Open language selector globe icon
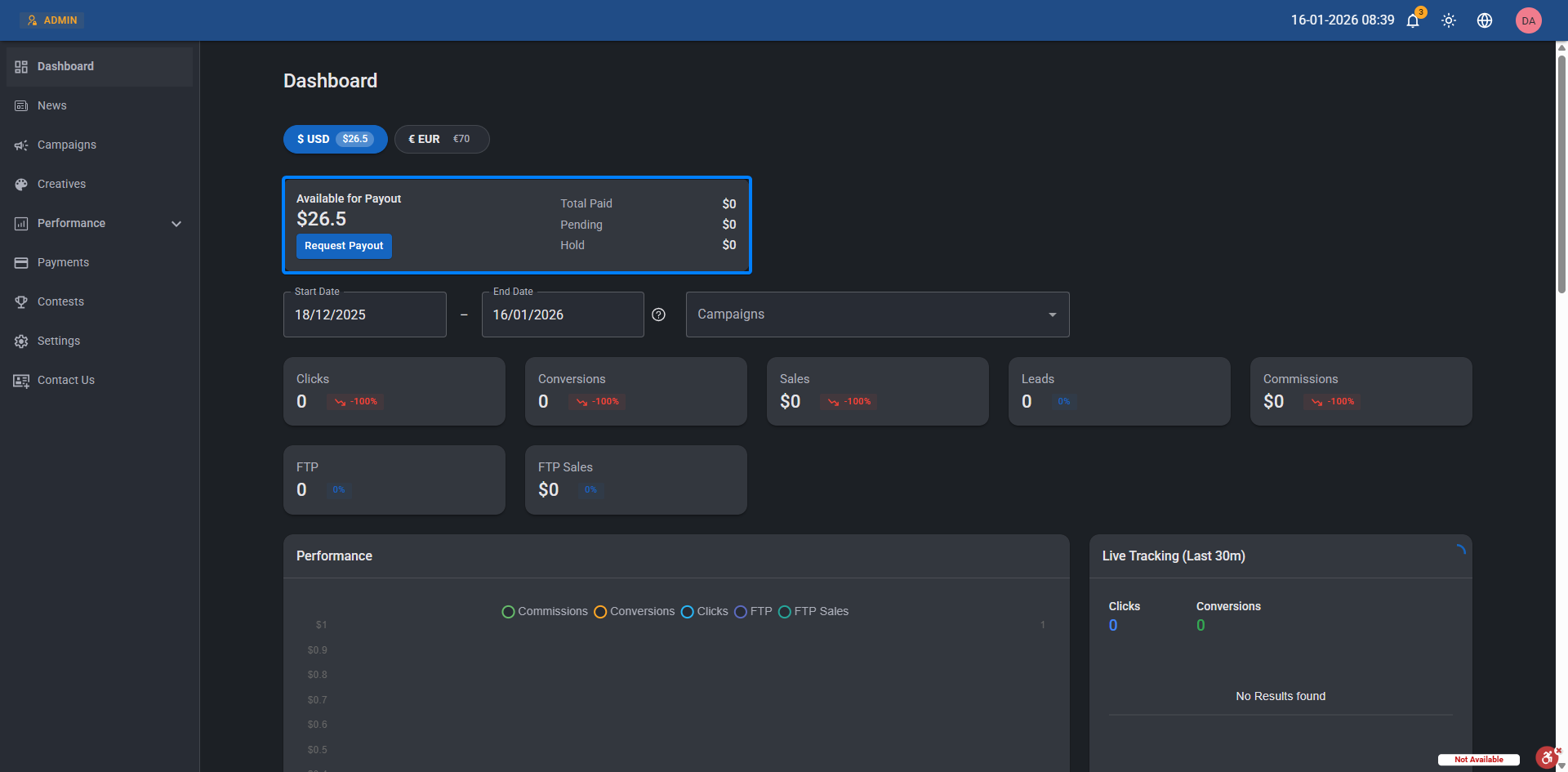 click(x=1485, y=20)
